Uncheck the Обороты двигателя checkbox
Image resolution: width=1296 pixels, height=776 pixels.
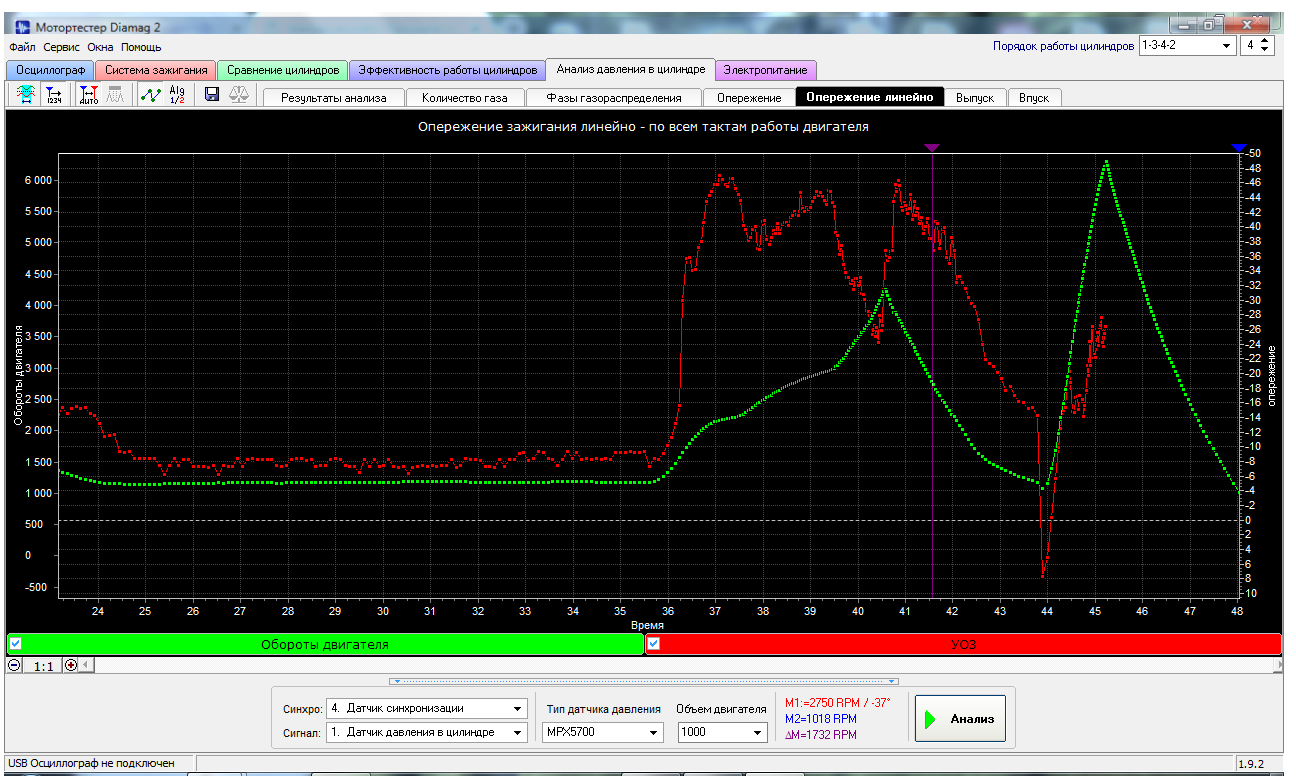15,644
